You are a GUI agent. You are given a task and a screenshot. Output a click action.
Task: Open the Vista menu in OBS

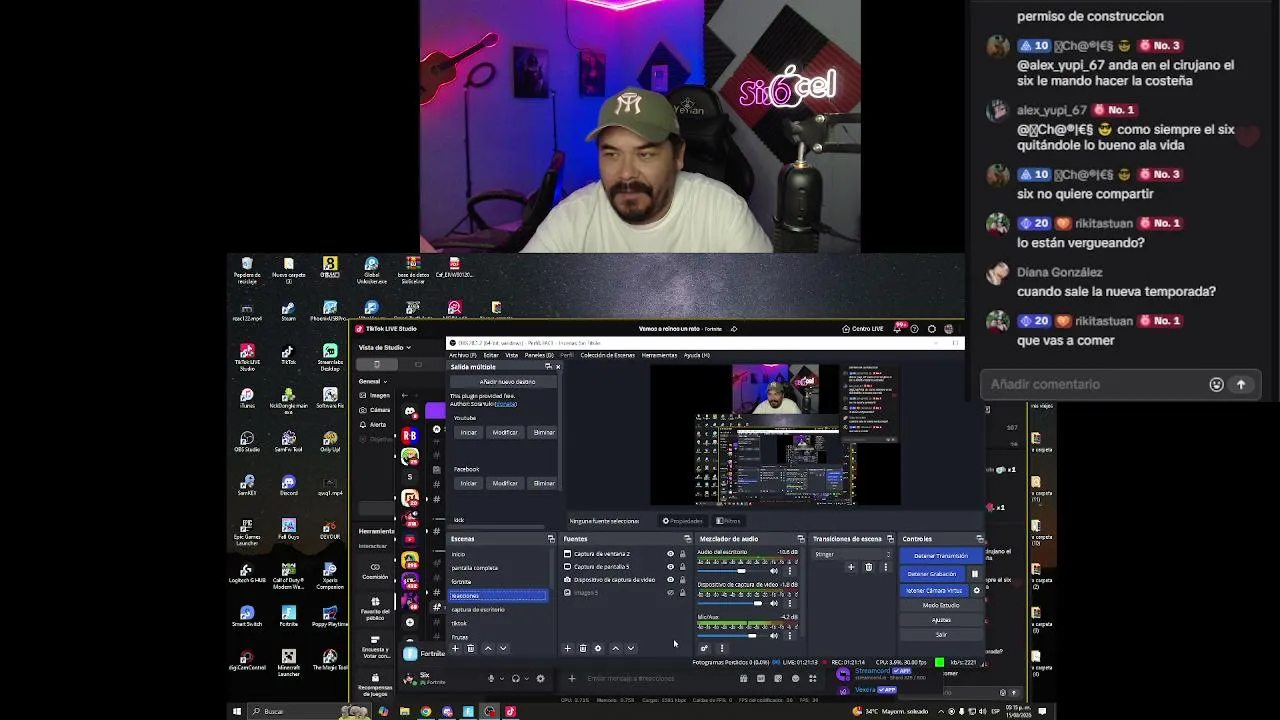[x=511, y=355]
